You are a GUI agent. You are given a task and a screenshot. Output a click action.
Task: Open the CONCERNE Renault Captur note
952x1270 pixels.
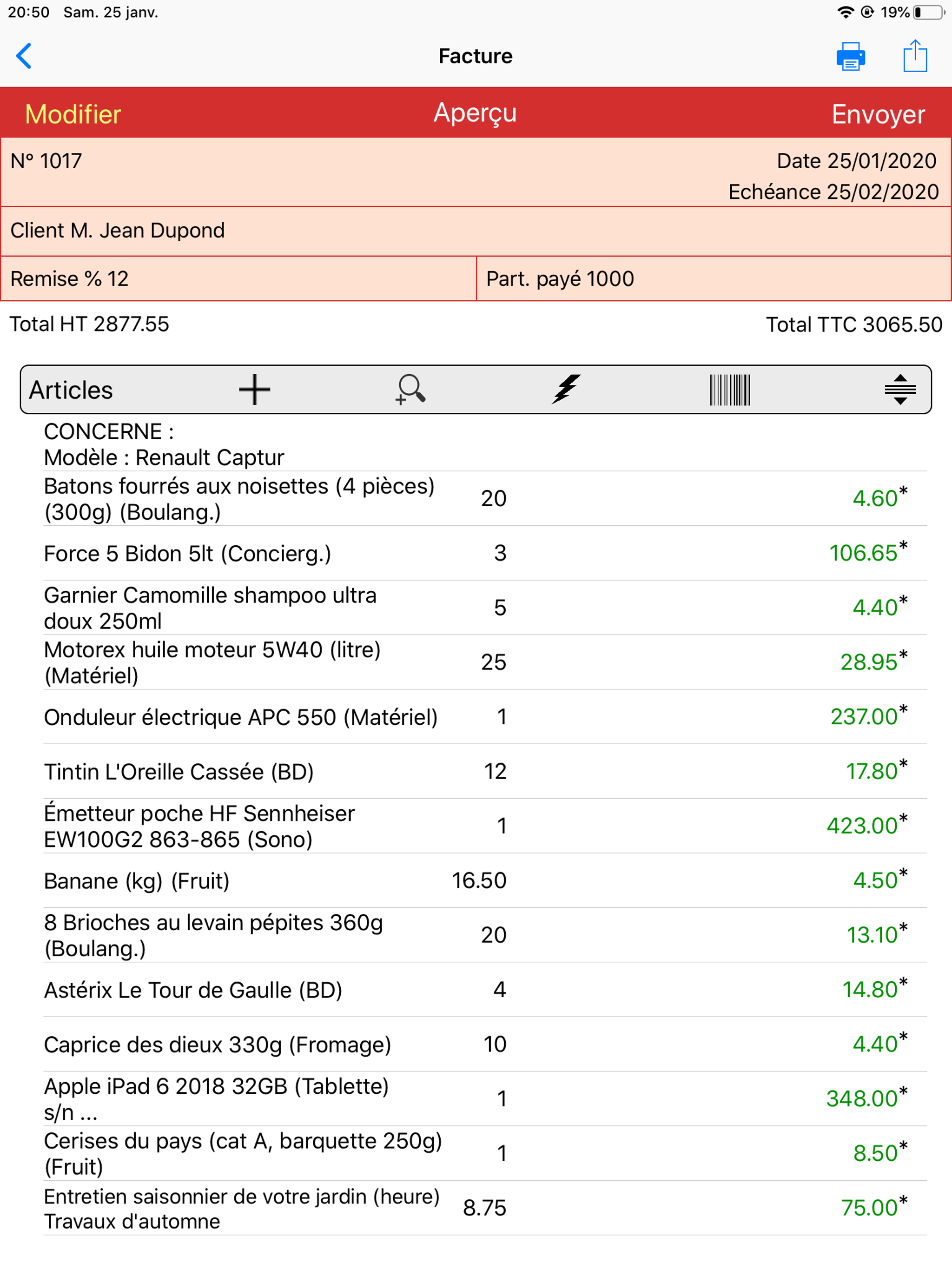[164, 444]
